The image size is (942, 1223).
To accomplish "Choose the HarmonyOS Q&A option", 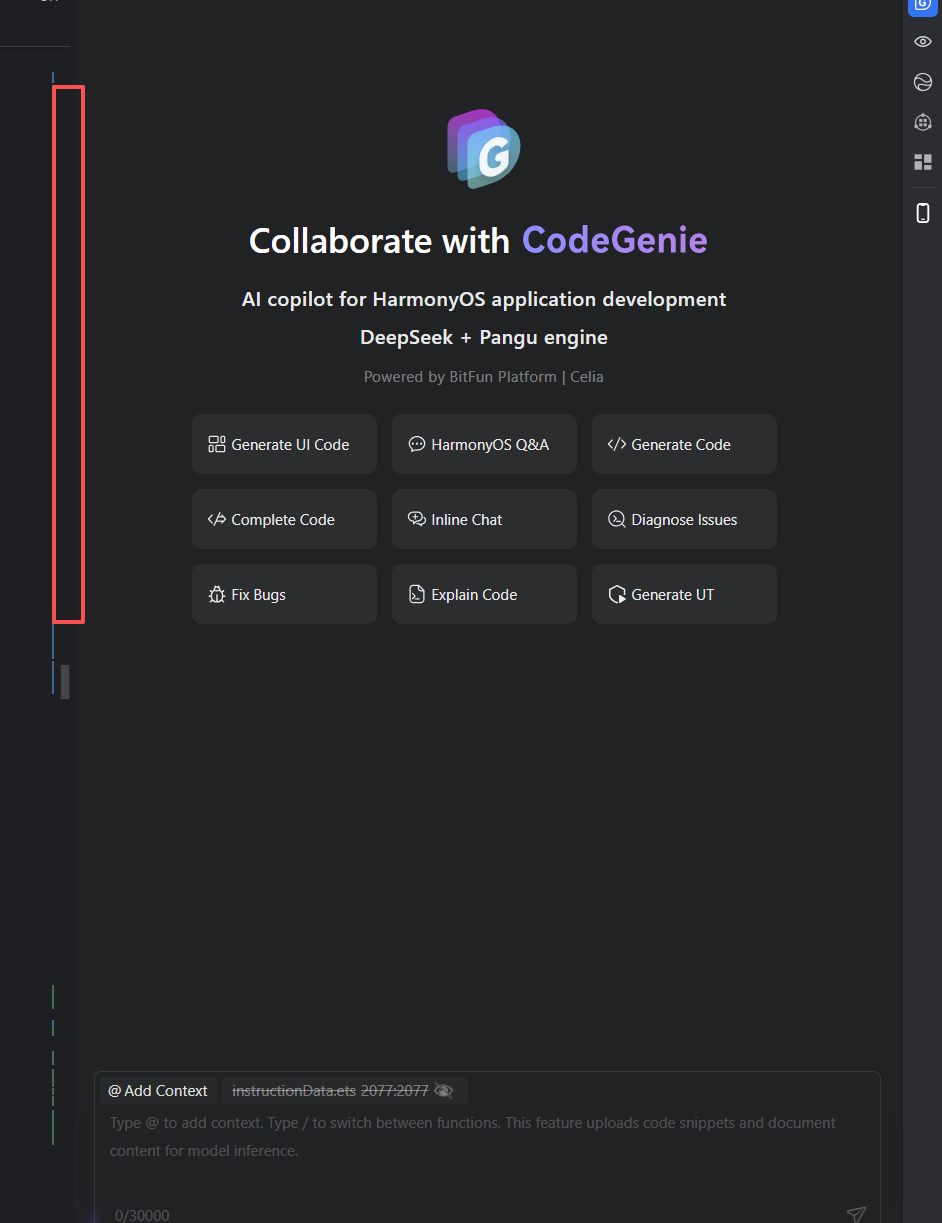I will (484, 444).
